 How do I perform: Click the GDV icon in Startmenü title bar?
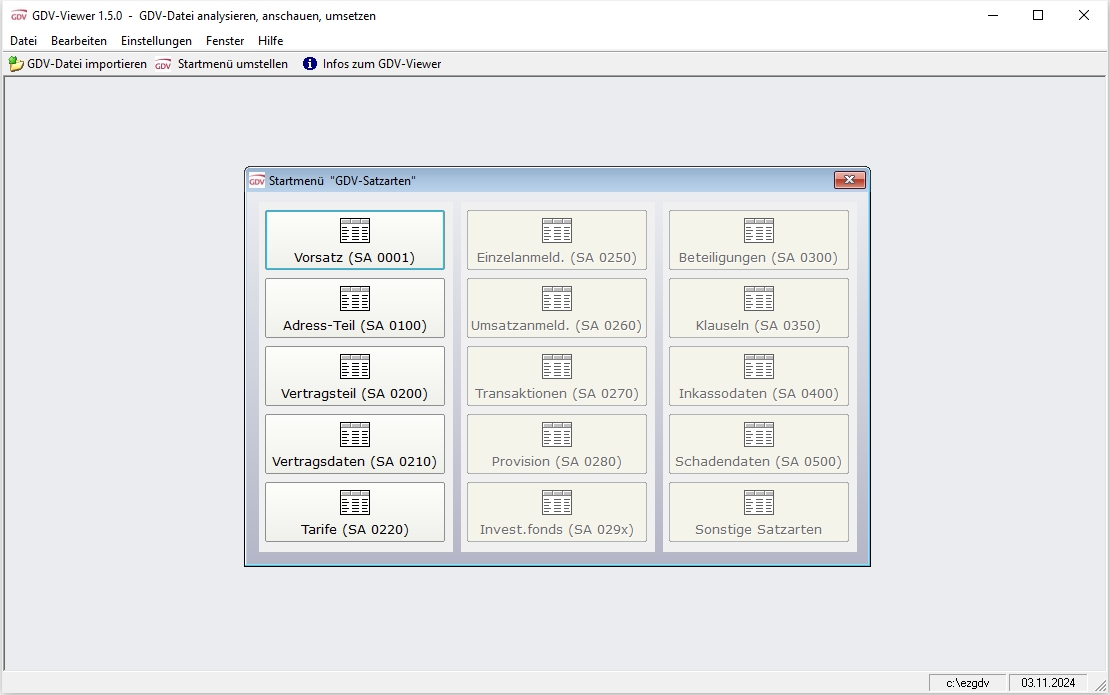(257, 180)
